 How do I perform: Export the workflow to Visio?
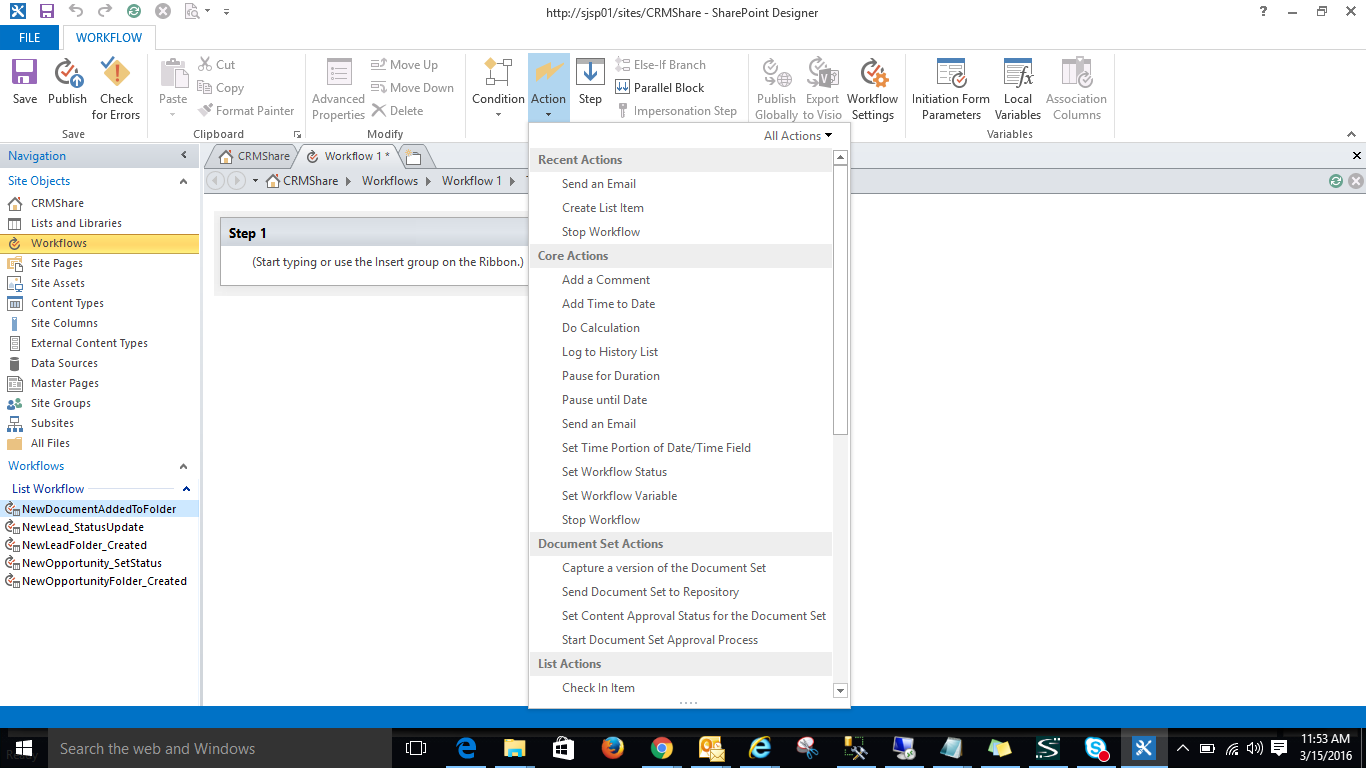click(822, 89)
